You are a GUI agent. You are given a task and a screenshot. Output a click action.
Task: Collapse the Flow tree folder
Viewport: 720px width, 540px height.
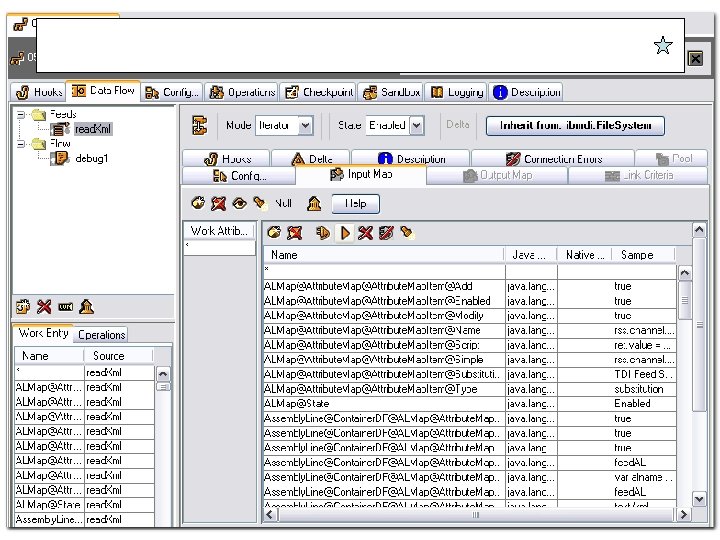pos(21,144)
